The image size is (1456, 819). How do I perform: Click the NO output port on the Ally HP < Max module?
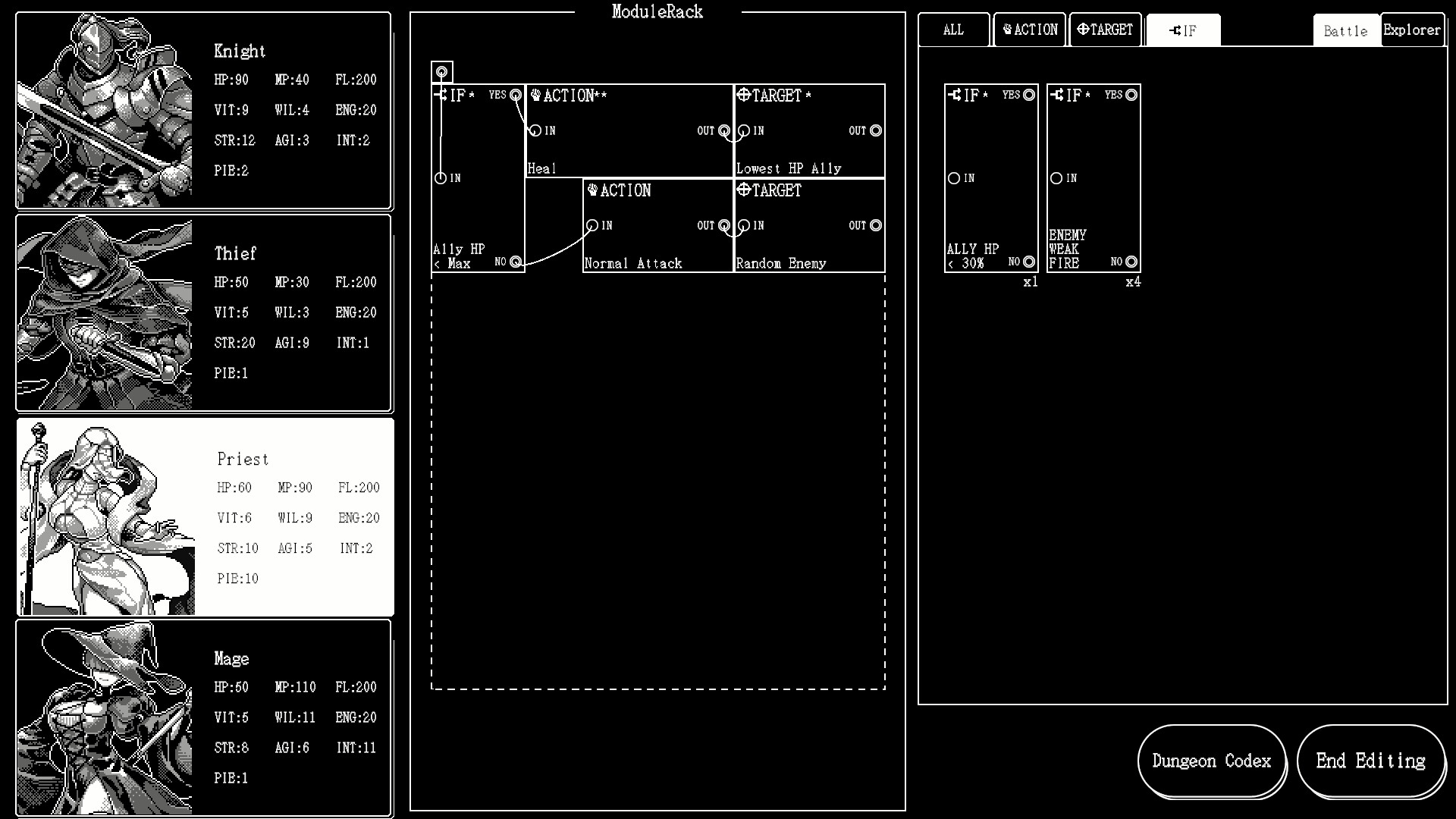516,262
